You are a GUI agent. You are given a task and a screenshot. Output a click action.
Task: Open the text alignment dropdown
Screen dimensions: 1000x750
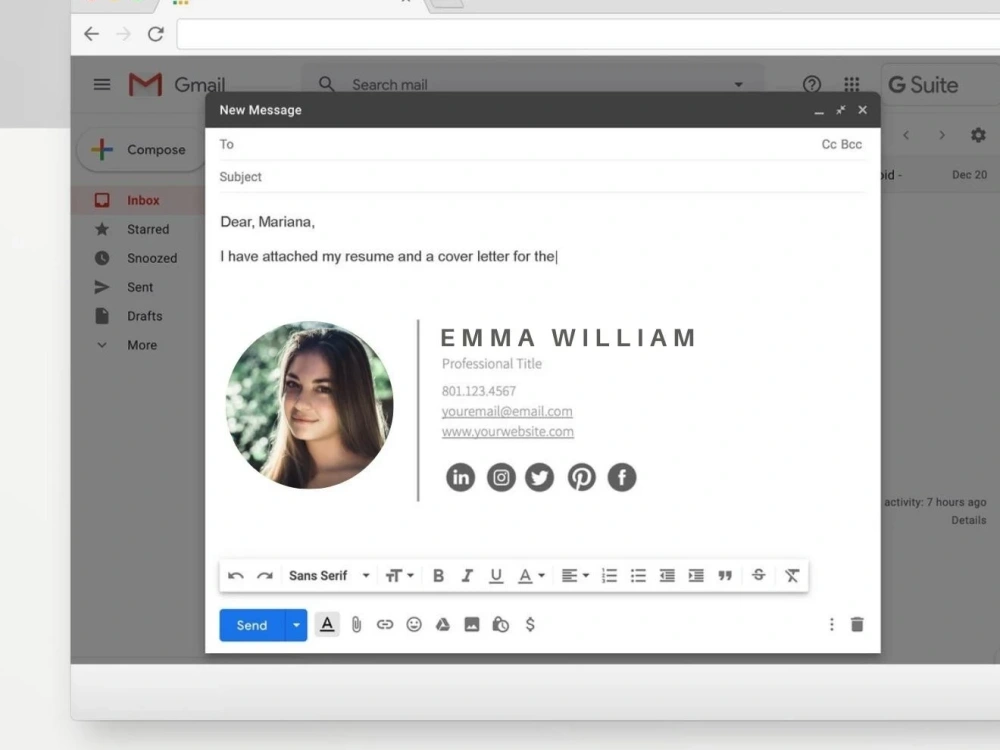click(x=575, y=576)
